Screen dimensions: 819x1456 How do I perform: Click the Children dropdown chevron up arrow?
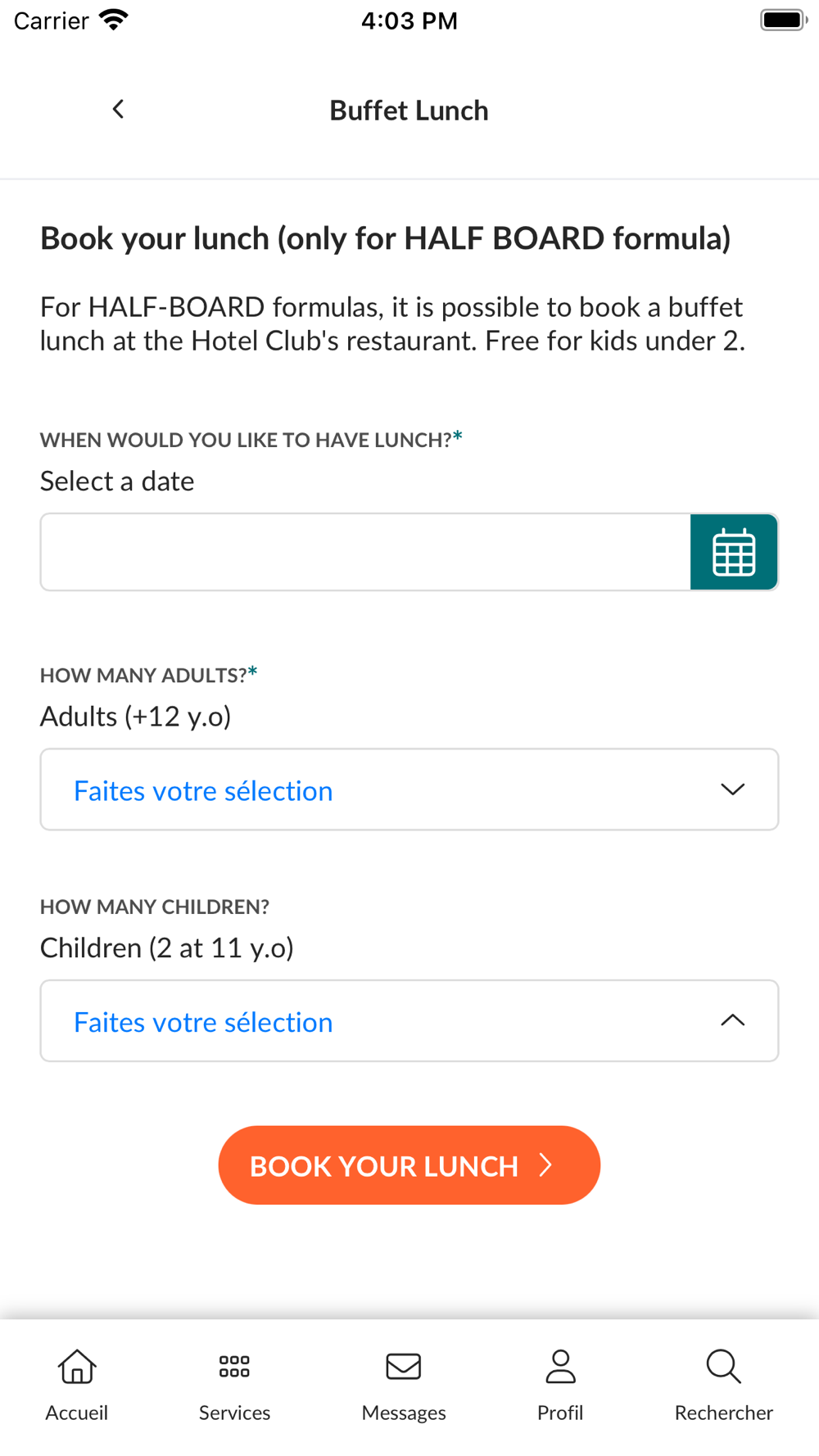(733, 1020)
